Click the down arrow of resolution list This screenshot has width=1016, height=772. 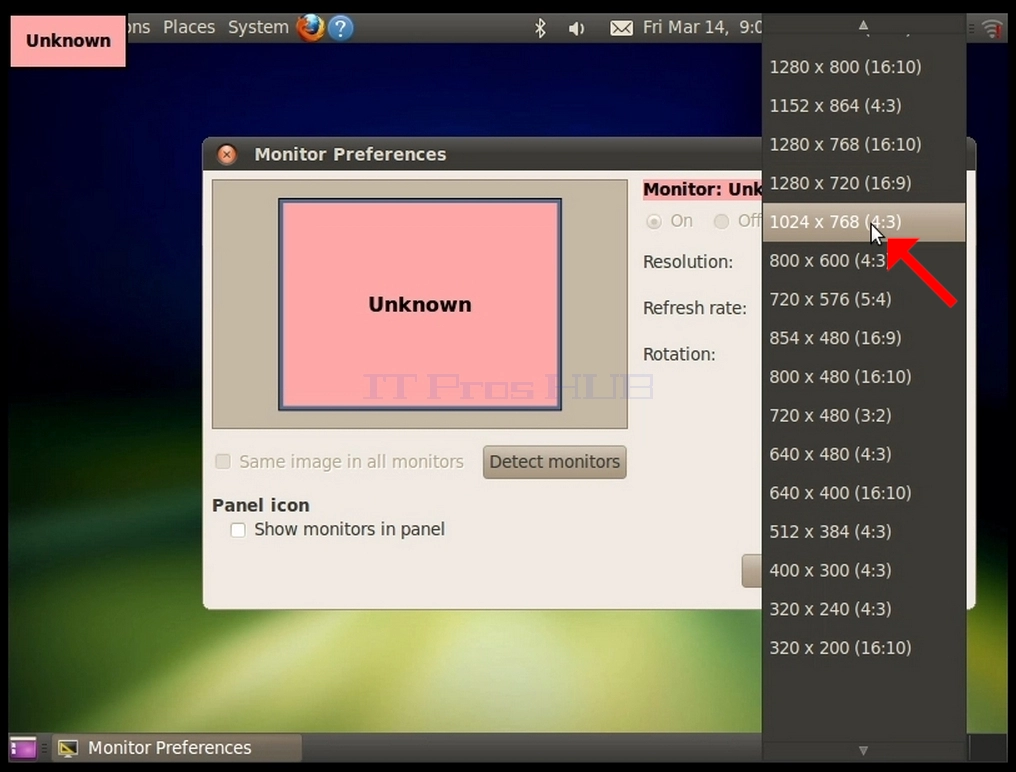coord(863,751)
